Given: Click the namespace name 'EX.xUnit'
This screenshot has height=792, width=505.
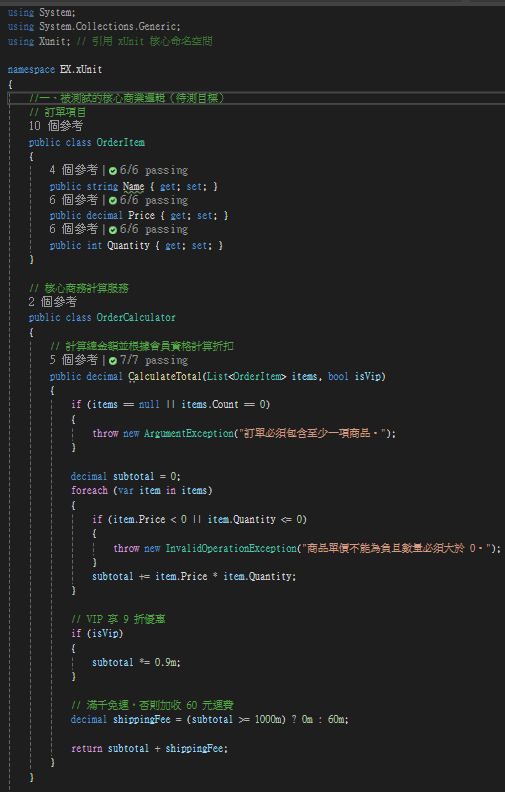Looking at the screenshot, I should 81,70.
